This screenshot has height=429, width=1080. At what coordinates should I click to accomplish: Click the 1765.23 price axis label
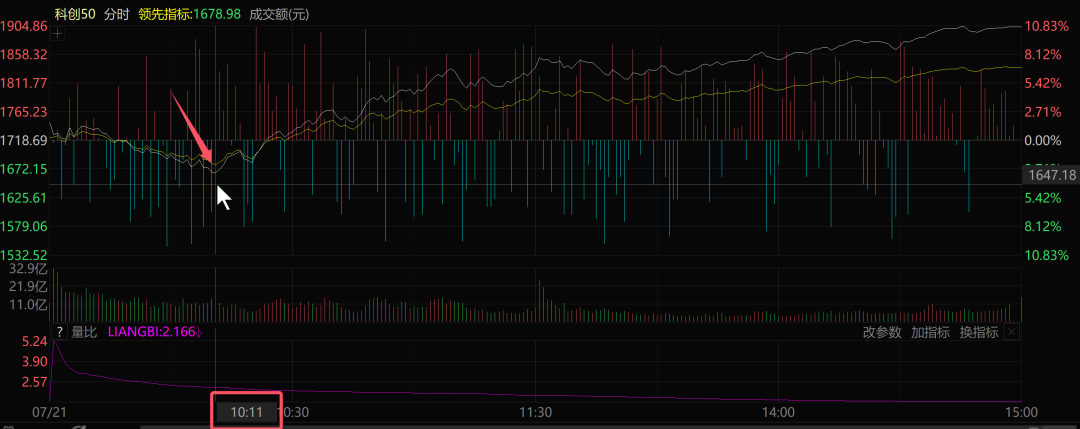point(23,112)
